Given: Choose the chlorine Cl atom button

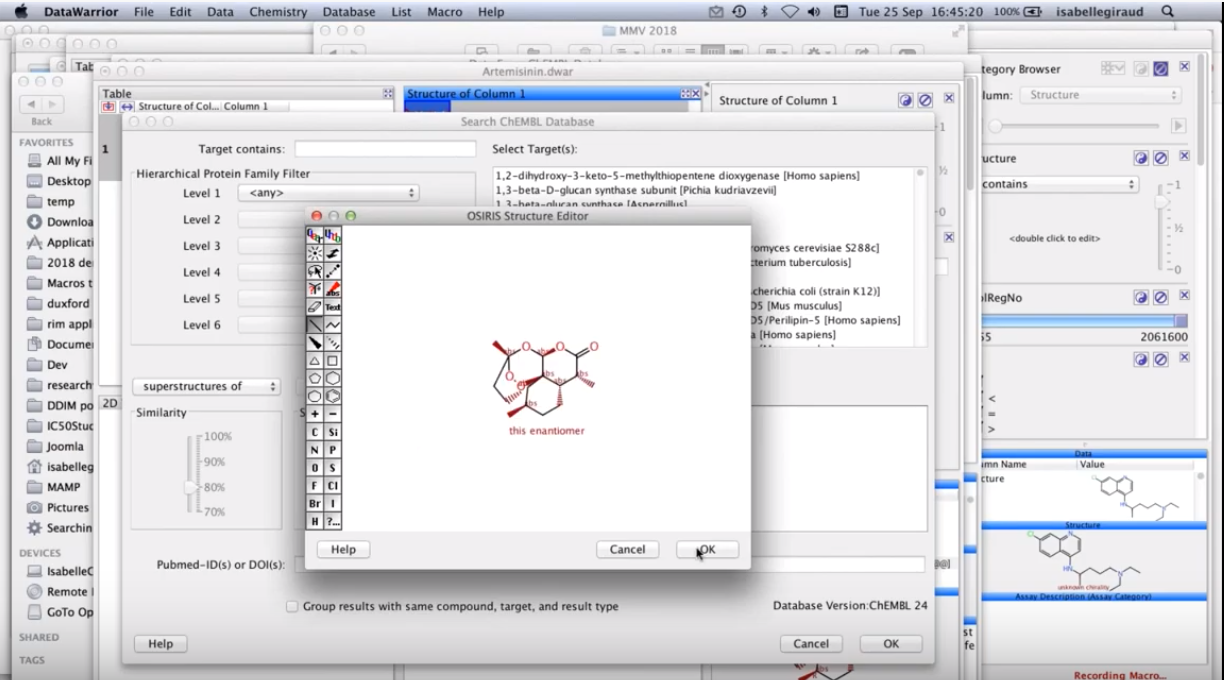Looking at the screenshot, I should pyautogui.click(x=333, y=485).
